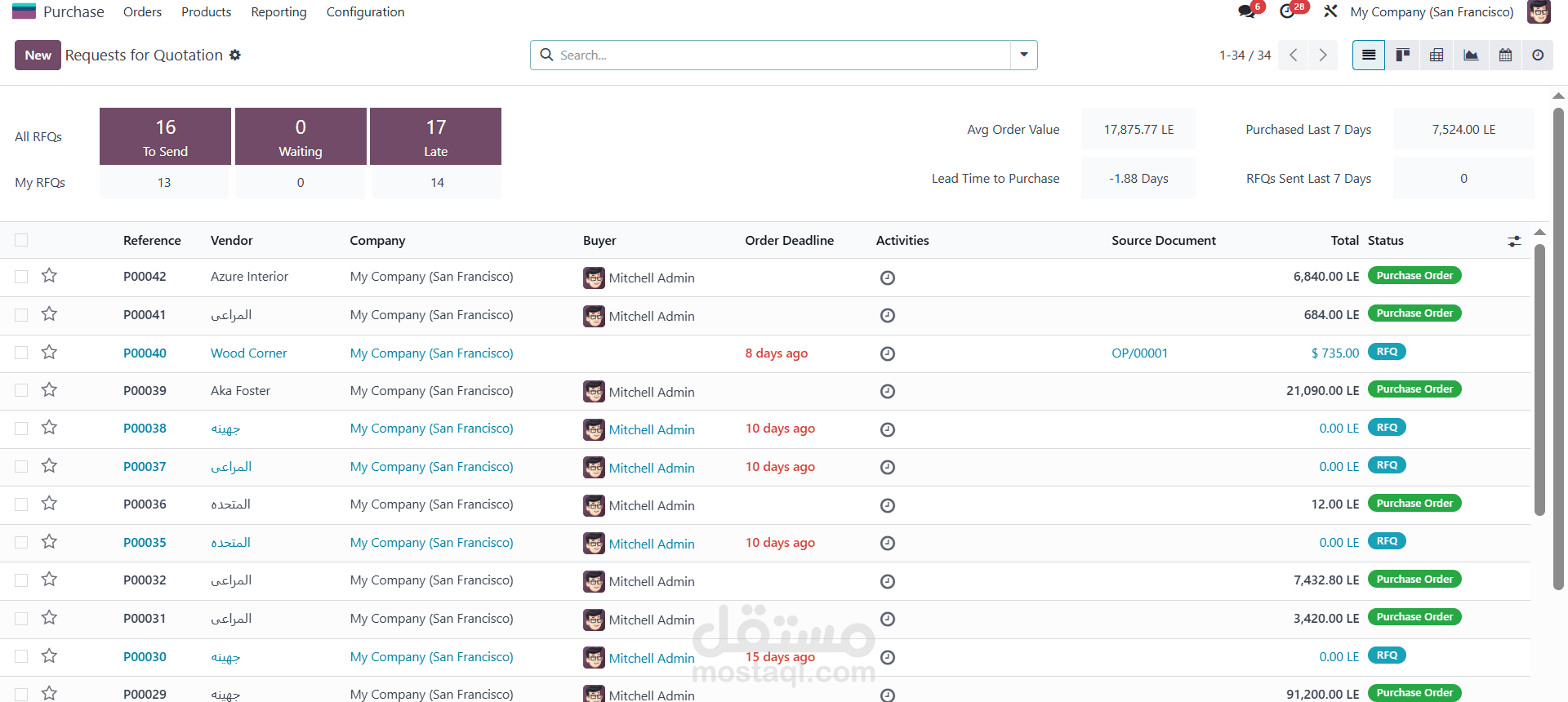Filter by 16 To Send RFQs
This screenshot has width=1568, height=702.
pyautogui.click(x=165, y=136)
